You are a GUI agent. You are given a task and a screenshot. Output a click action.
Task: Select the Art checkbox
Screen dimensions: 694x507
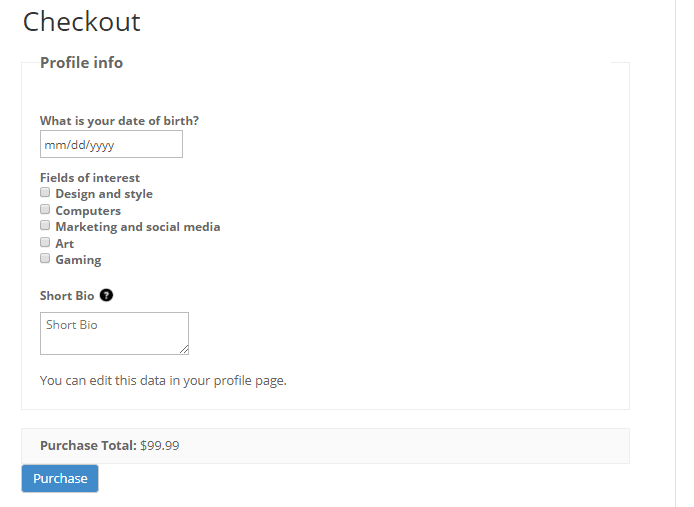pyautogui.click(x=45, y=243)
